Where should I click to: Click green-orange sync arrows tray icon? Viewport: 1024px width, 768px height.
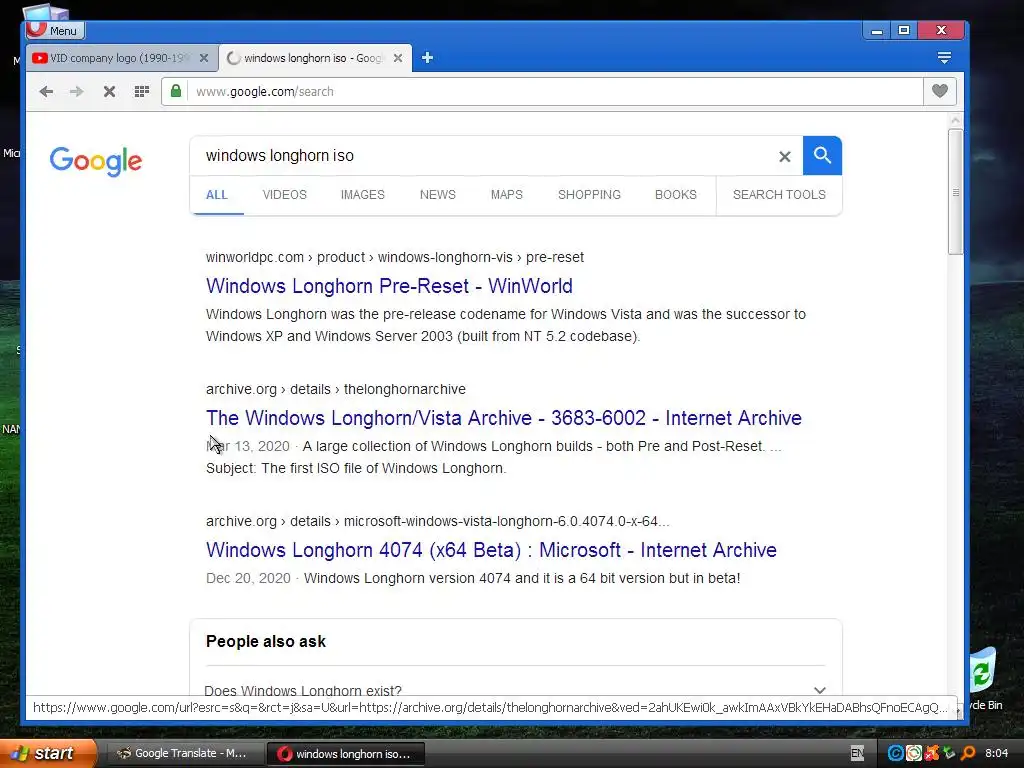[x=914, y=753]
